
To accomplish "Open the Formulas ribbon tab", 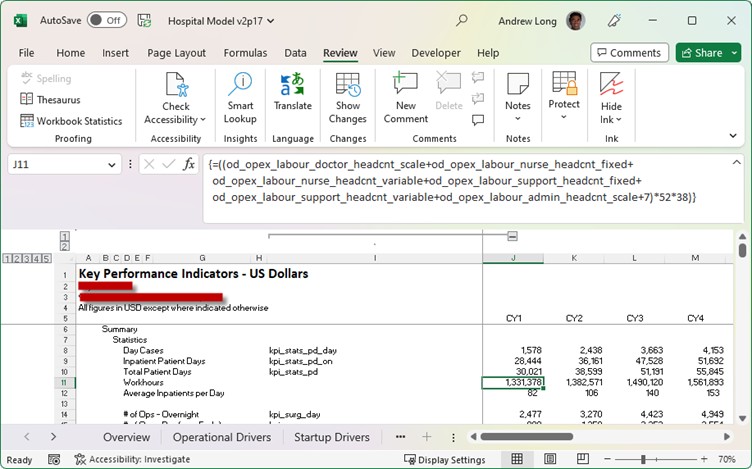I will (244, 53).
